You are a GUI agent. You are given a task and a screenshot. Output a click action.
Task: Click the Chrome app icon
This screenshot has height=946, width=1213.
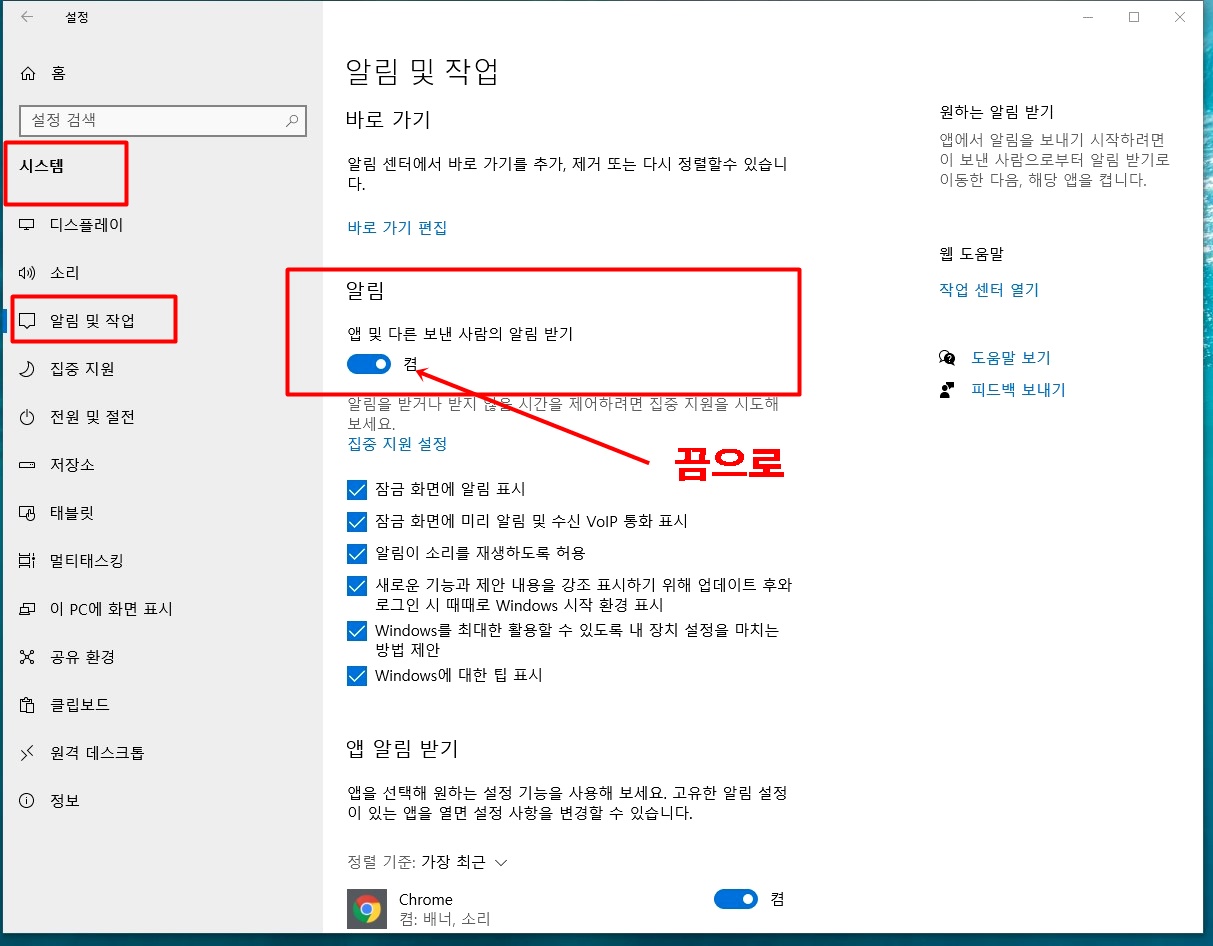[x=367, y=909]
